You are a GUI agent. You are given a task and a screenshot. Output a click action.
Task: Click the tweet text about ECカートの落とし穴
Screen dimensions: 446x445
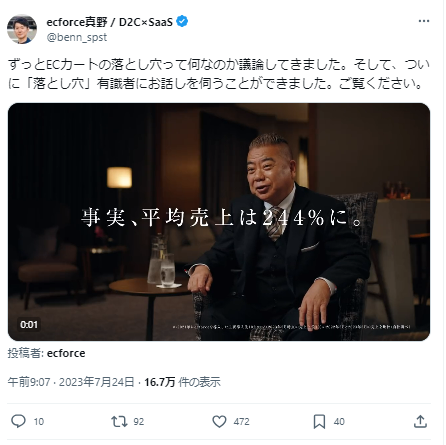(x=219, y=74)
